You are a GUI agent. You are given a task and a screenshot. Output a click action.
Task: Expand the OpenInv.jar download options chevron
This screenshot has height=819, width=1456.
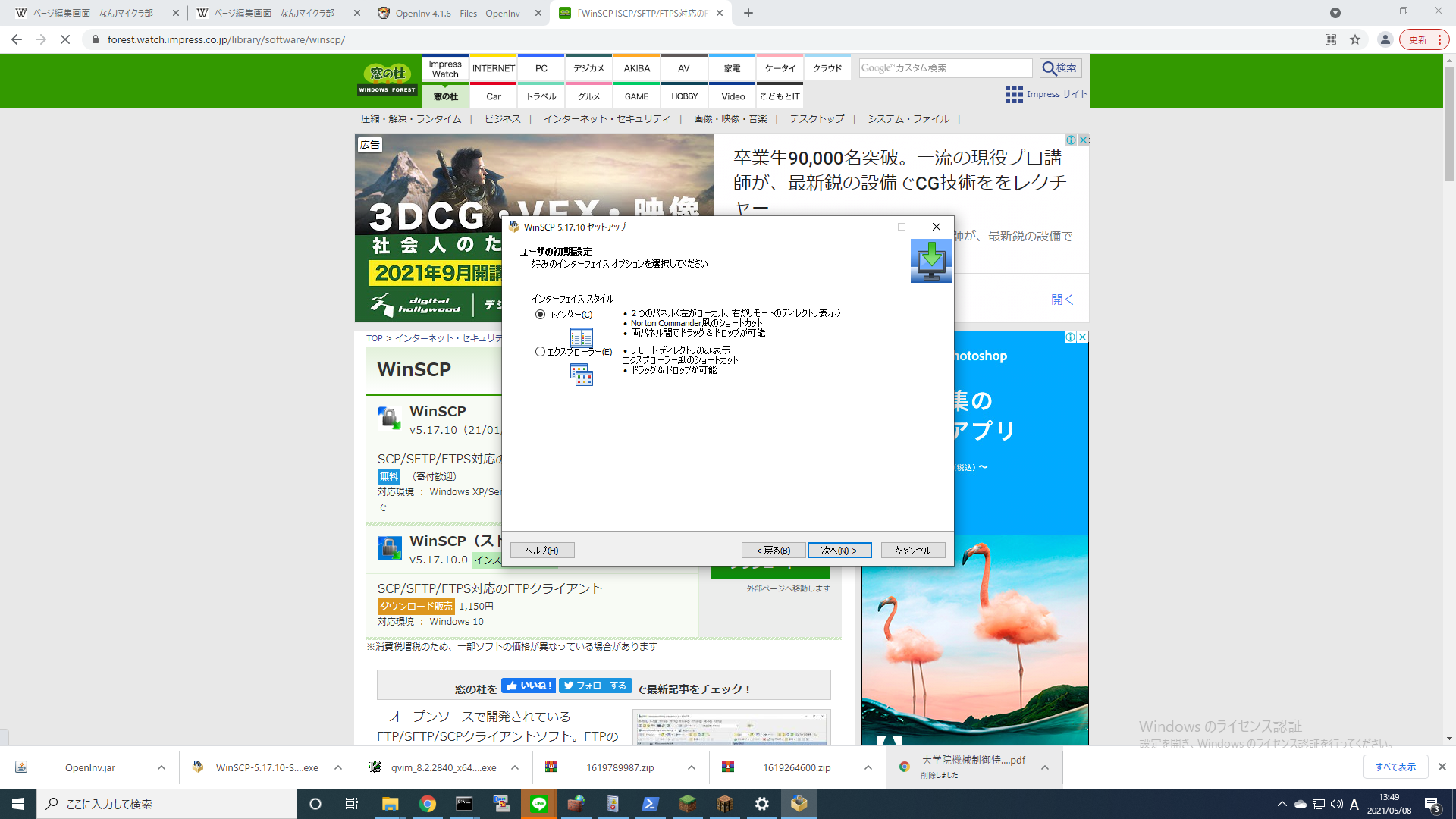click(x=162, y=767)
